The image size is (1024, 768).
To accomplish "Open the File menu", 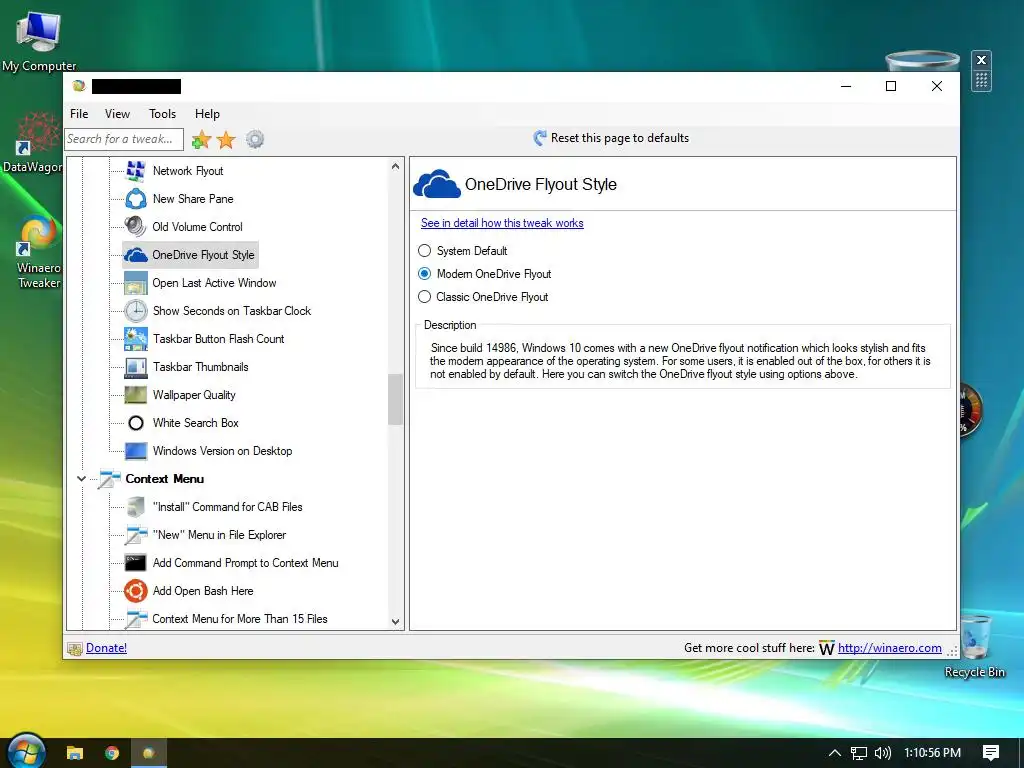I will pos(79,114).
